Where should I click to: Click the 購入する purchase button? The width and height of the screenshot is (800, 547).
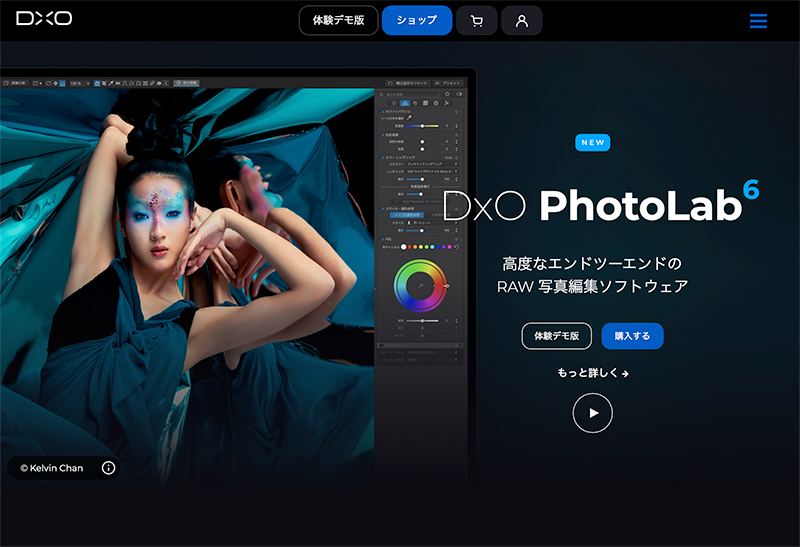coord(632,336)
